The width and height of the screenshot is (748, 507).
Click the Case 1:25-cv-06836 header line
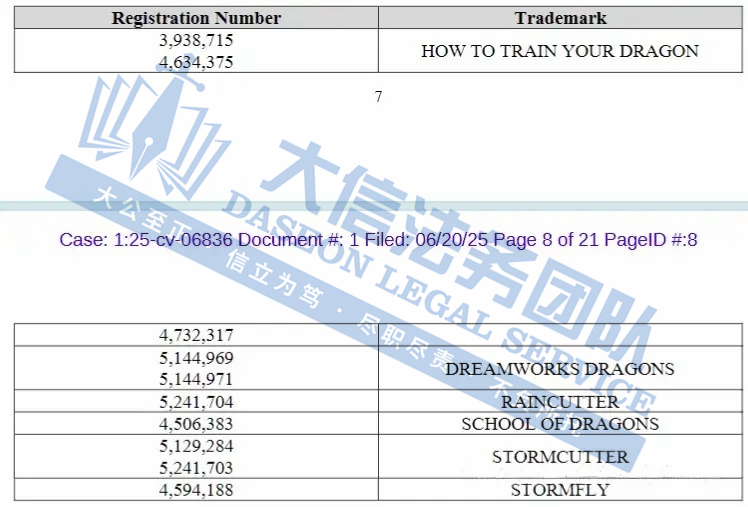pyautogui.click(x=378, y=240)
